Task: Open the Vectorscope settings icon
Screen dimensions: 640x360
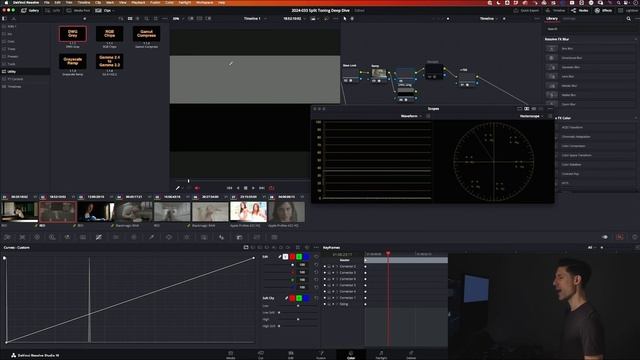Action: 550,116
